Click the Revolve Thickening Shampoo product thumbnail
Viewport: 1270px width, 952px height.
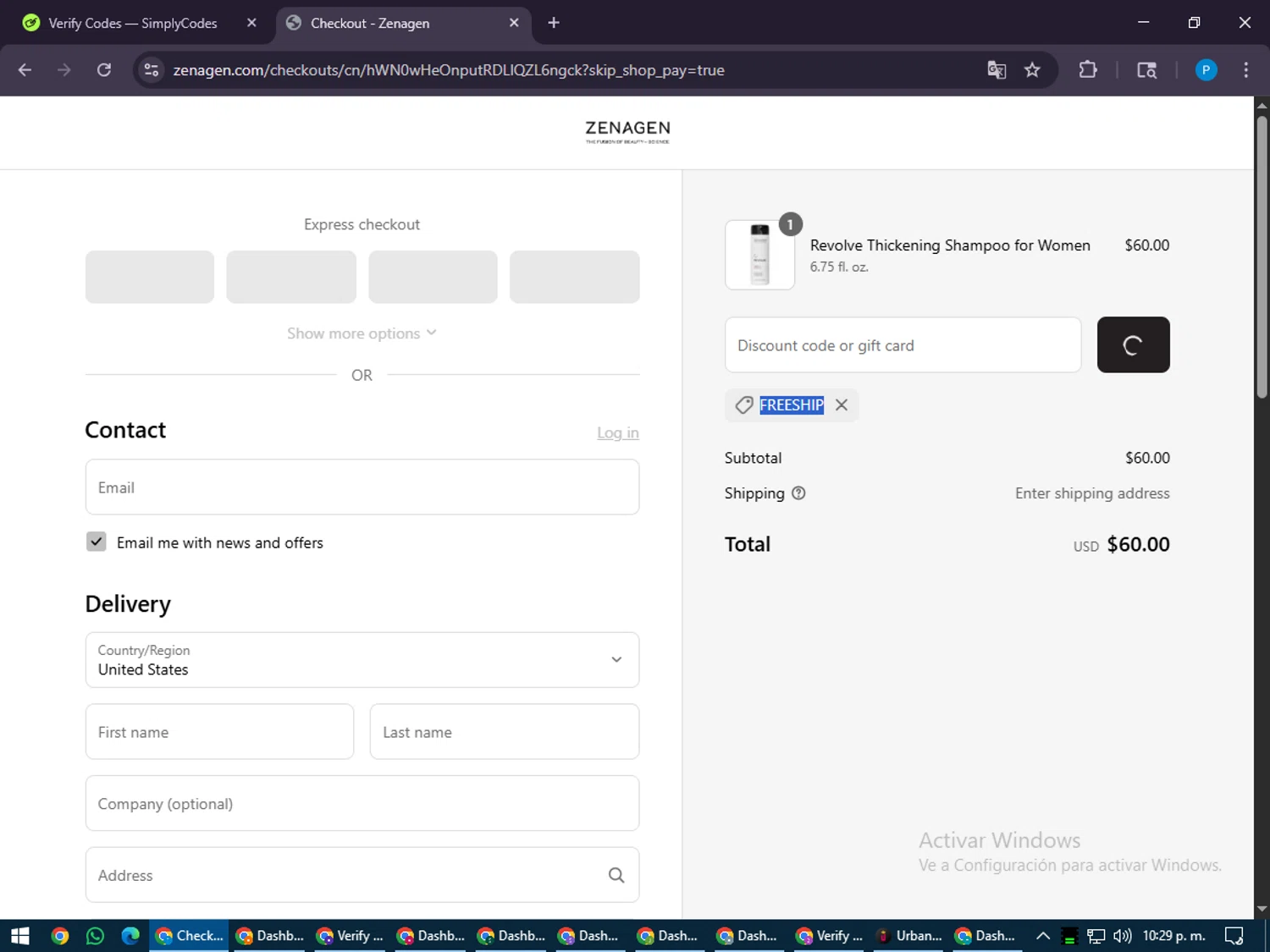tap(759, 255)
